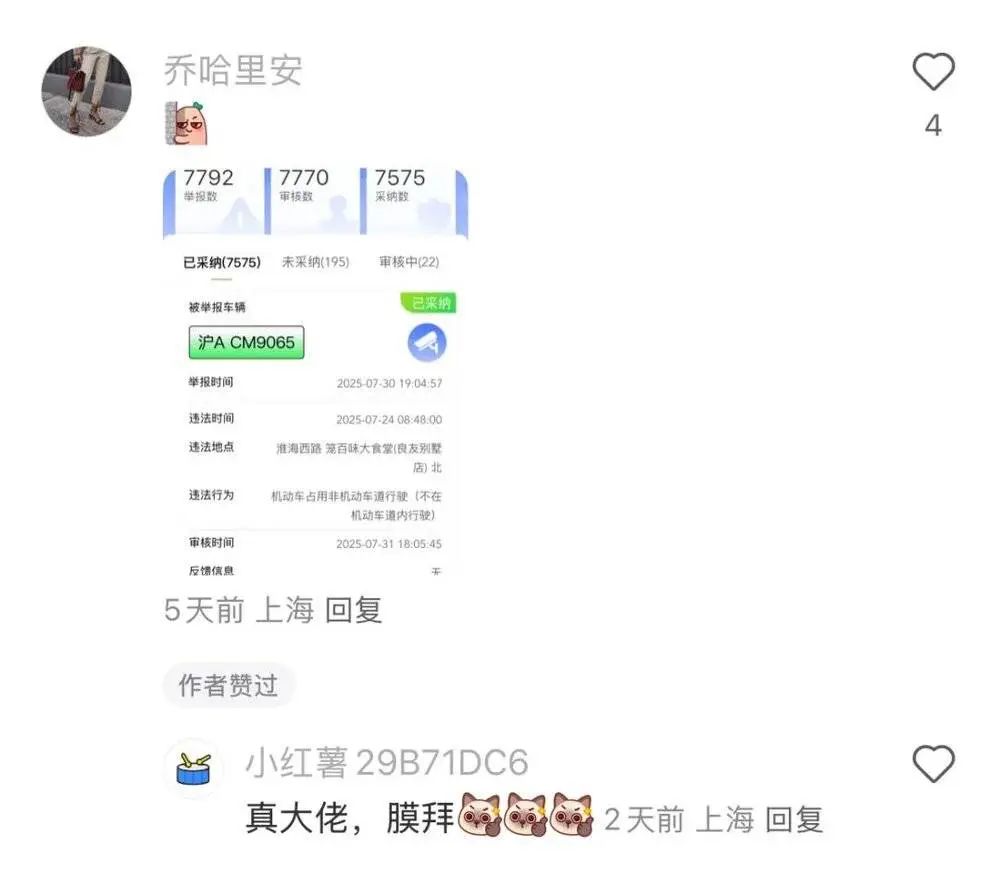This screenshot has height=874, width=1000.
Task: Tap the first cat emoji in reply
Action: 480,815
